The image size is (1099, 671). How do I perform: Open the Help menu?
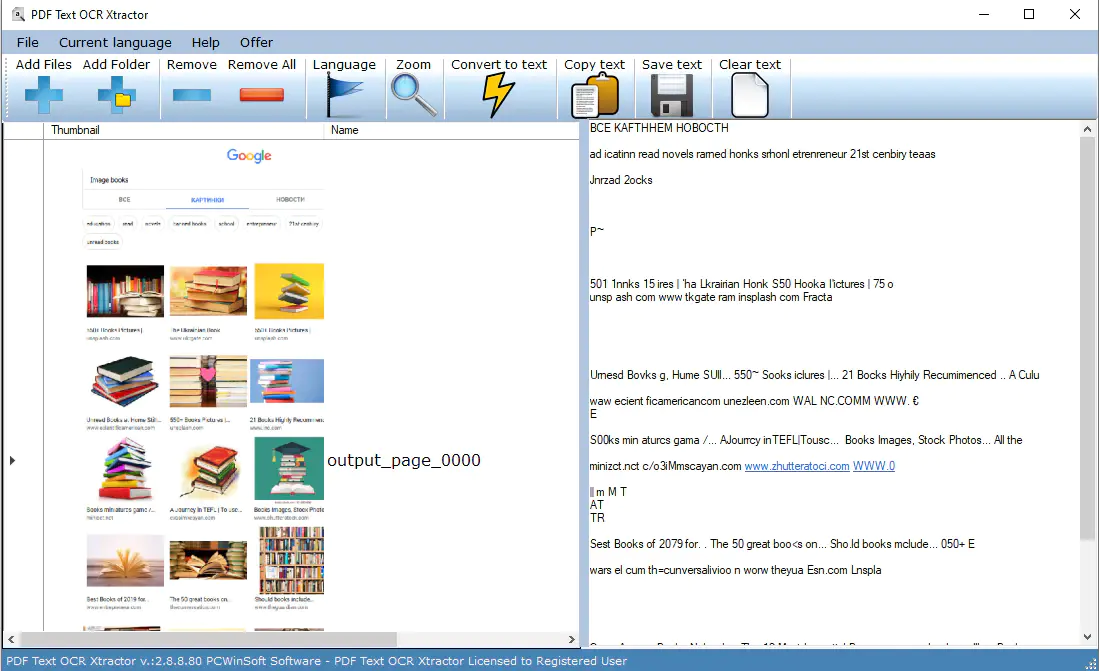tap(205, 42)
